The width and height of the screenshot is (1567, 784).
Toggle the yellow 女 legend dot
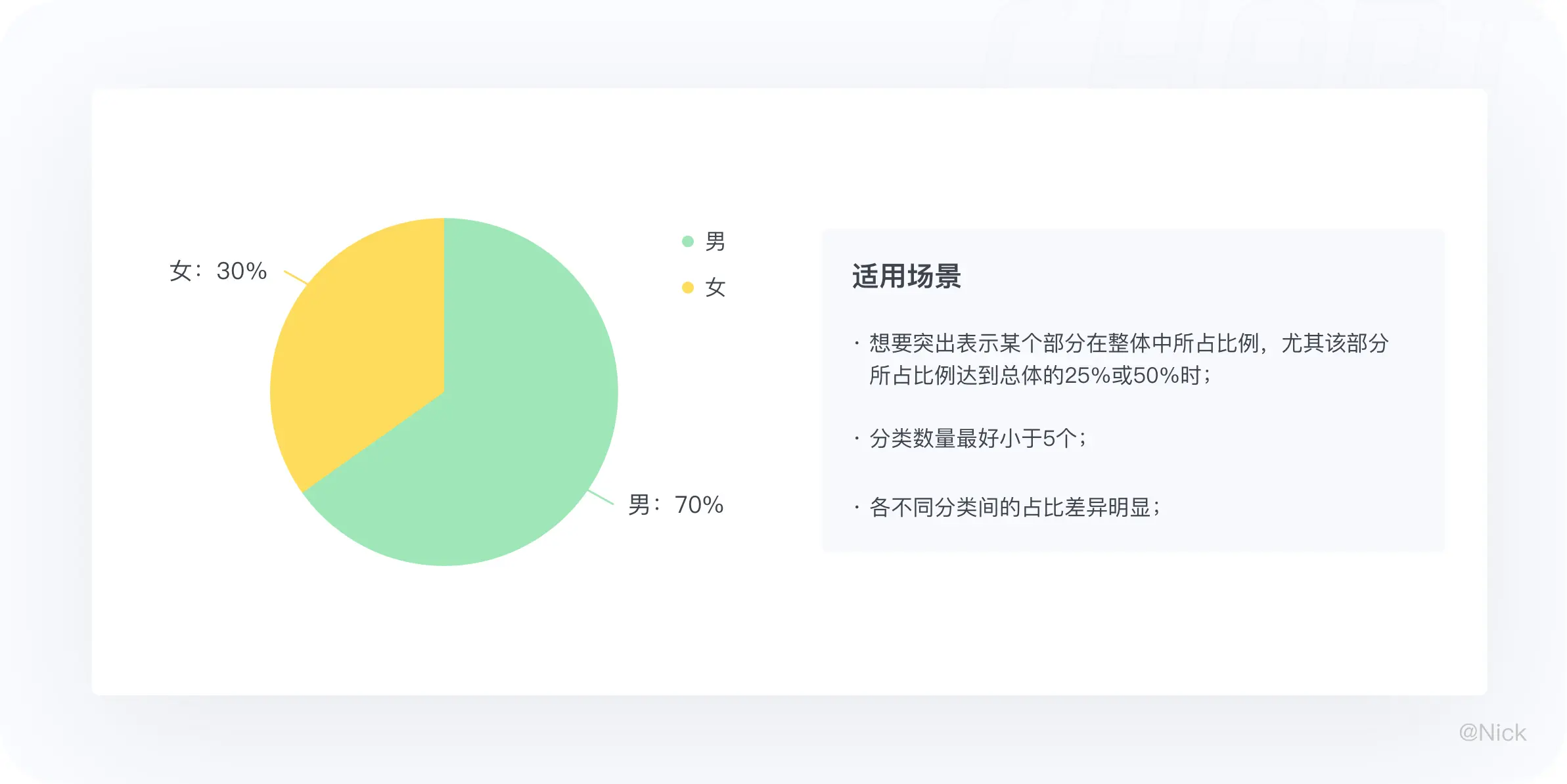[688, 288]
